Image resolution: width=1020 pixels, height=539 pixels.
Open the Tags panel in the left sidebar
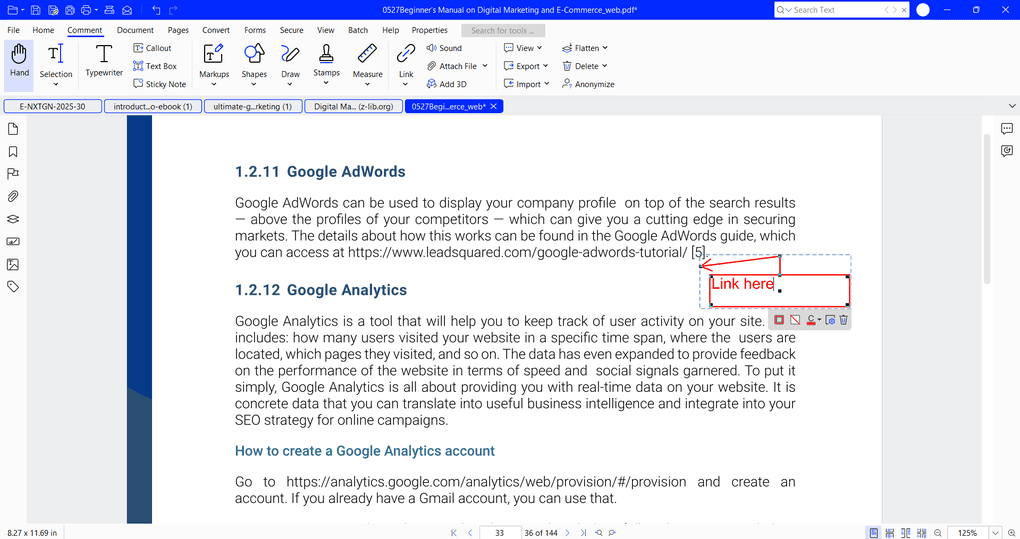tap(12, 286)
